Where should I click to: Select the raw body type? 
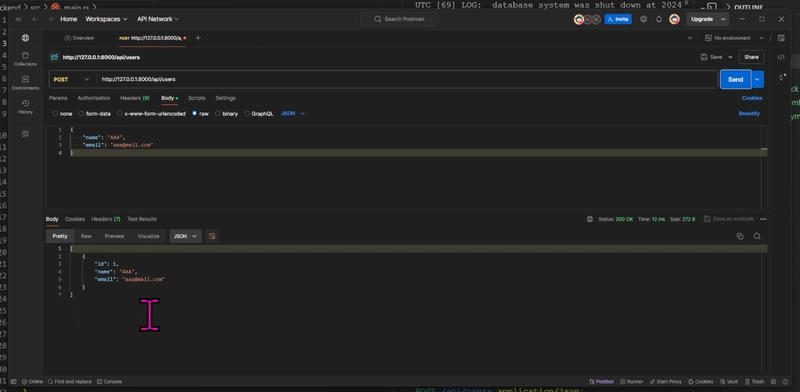[x=200, y=113]
